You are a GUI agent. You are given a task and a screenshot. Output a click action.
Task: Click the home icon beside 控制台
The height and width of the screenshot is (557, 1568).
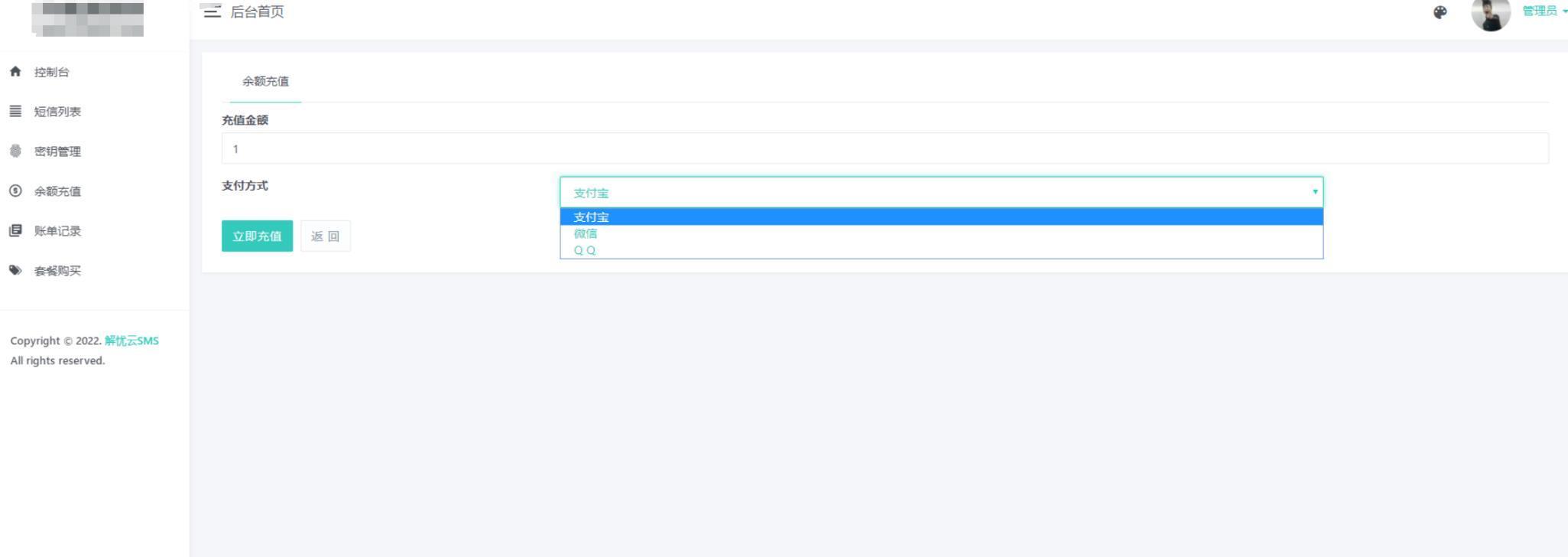pos(15,71)
